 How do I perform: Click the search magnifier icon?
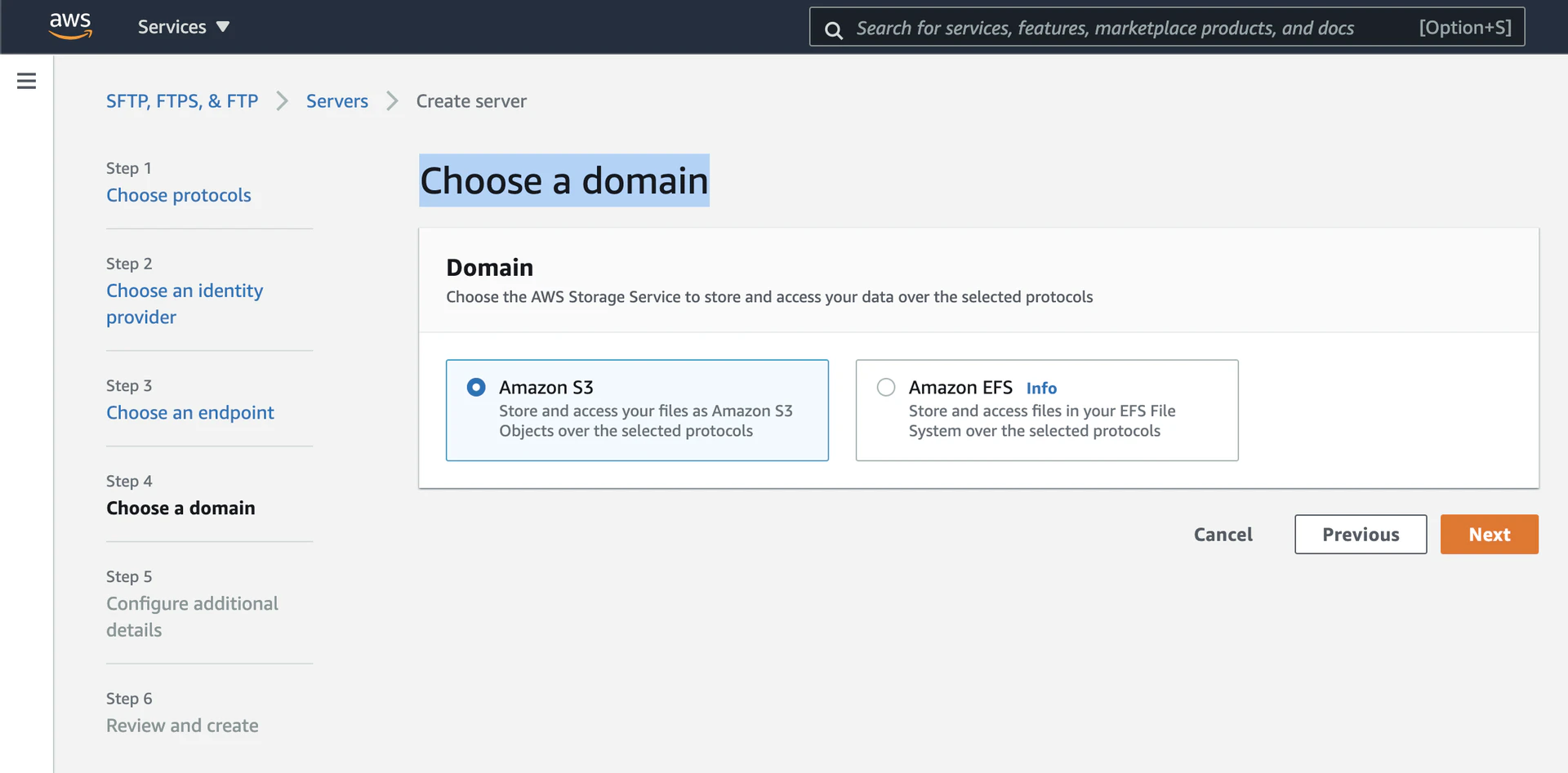(833, 30)
